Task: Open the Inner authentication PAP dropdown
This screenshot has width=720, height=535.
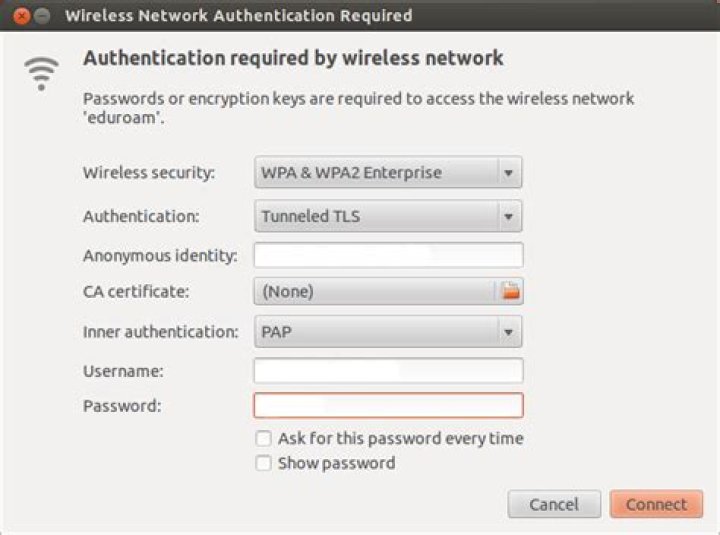Action: pos(388,331)
